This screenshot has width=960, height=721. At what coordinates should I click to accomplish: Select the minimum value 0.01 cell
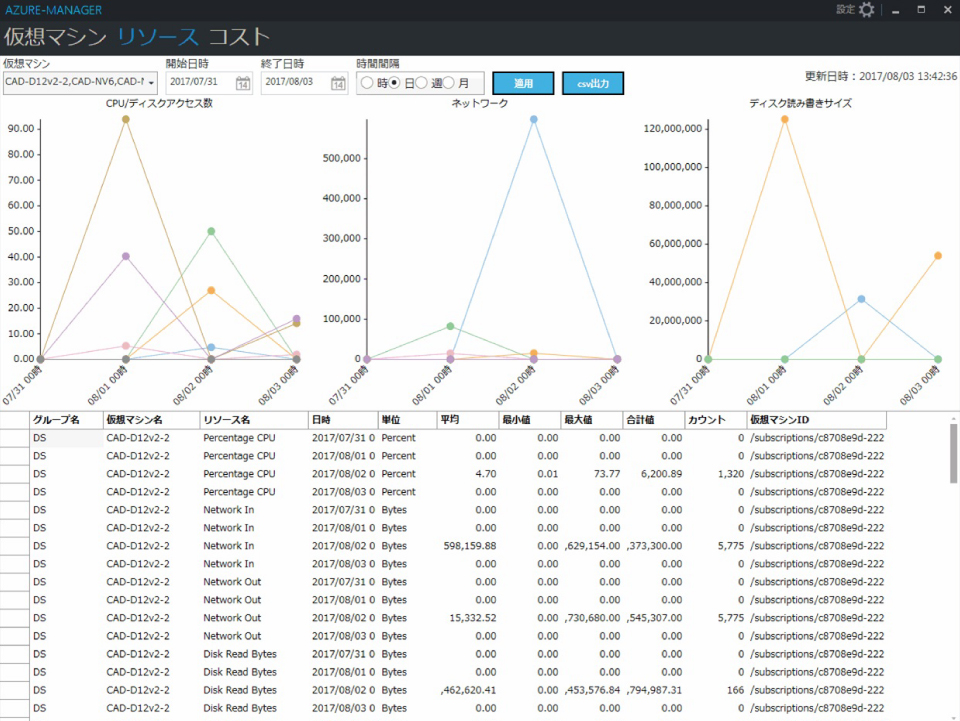click(530, 474)
